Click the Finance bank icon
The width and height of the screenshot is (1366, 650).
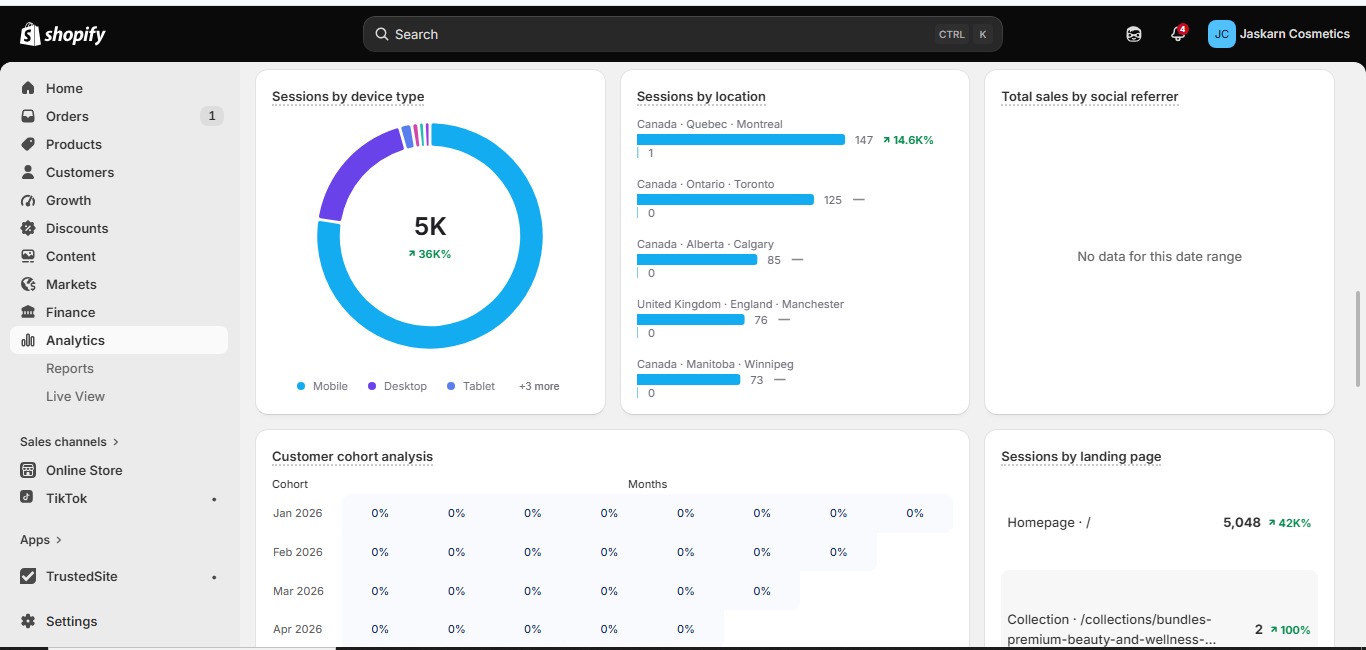28,312
